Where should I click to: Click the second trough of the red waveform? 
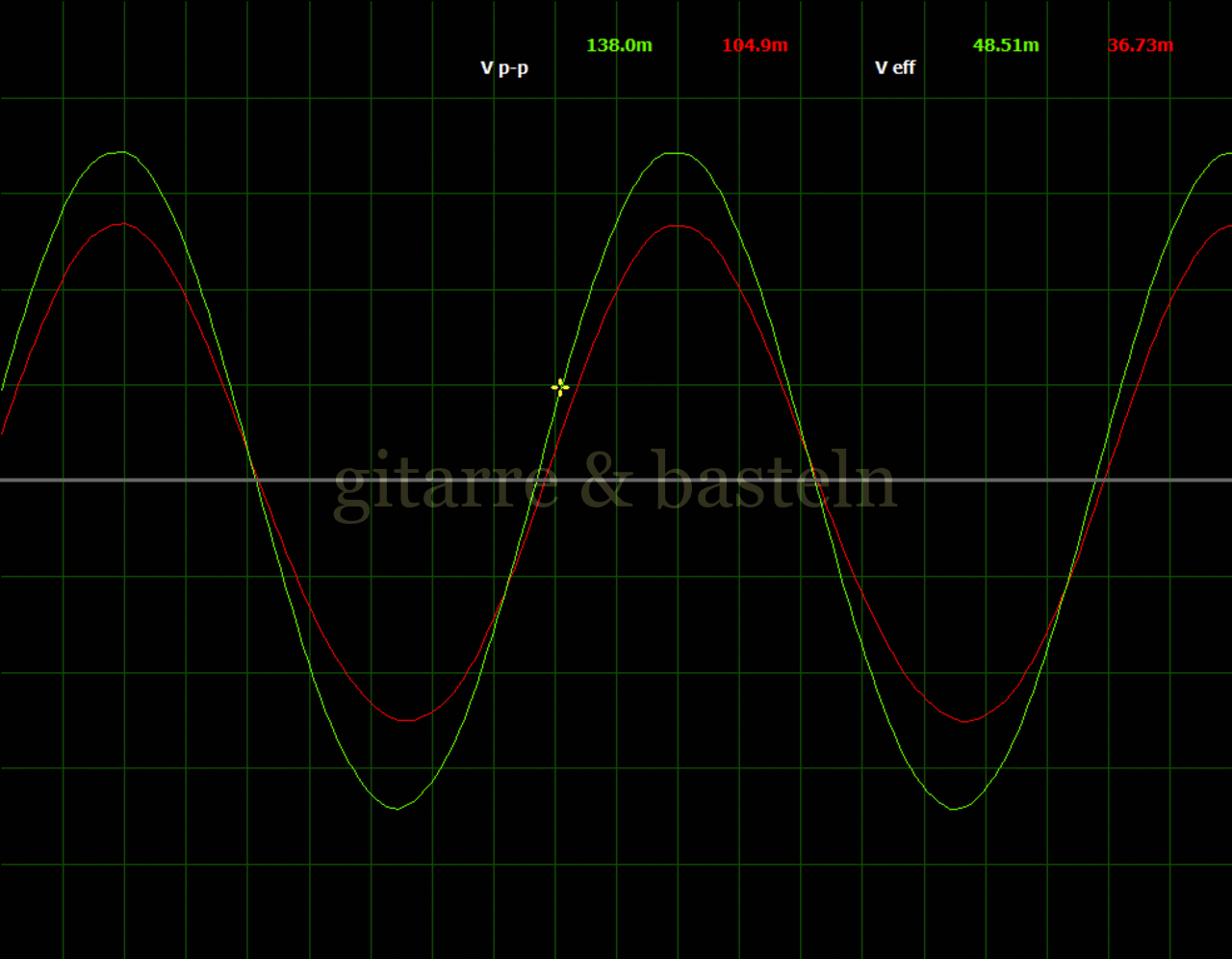tap(964, 720)
